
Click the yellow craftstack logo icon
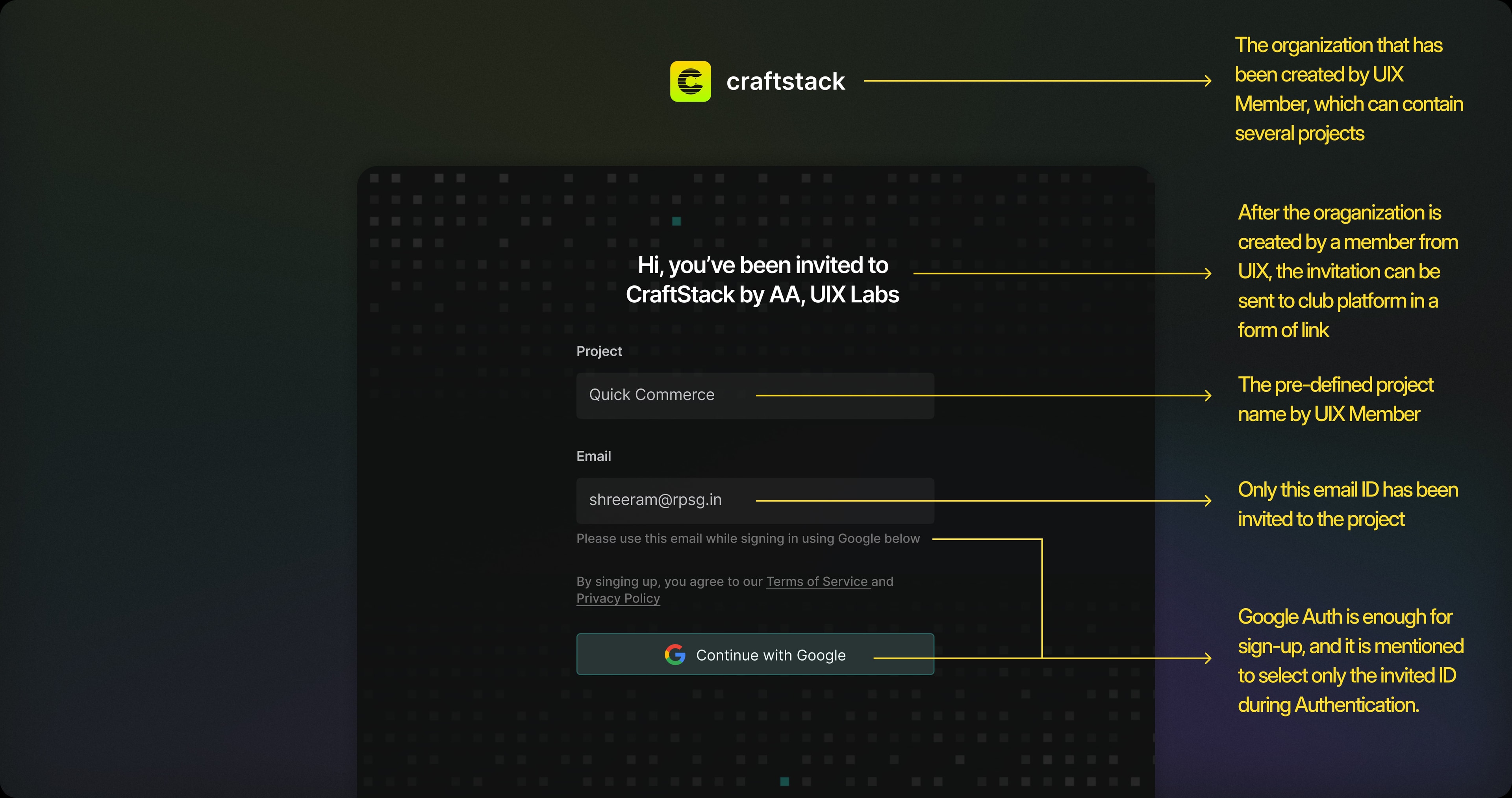click(x=690, y=81)
